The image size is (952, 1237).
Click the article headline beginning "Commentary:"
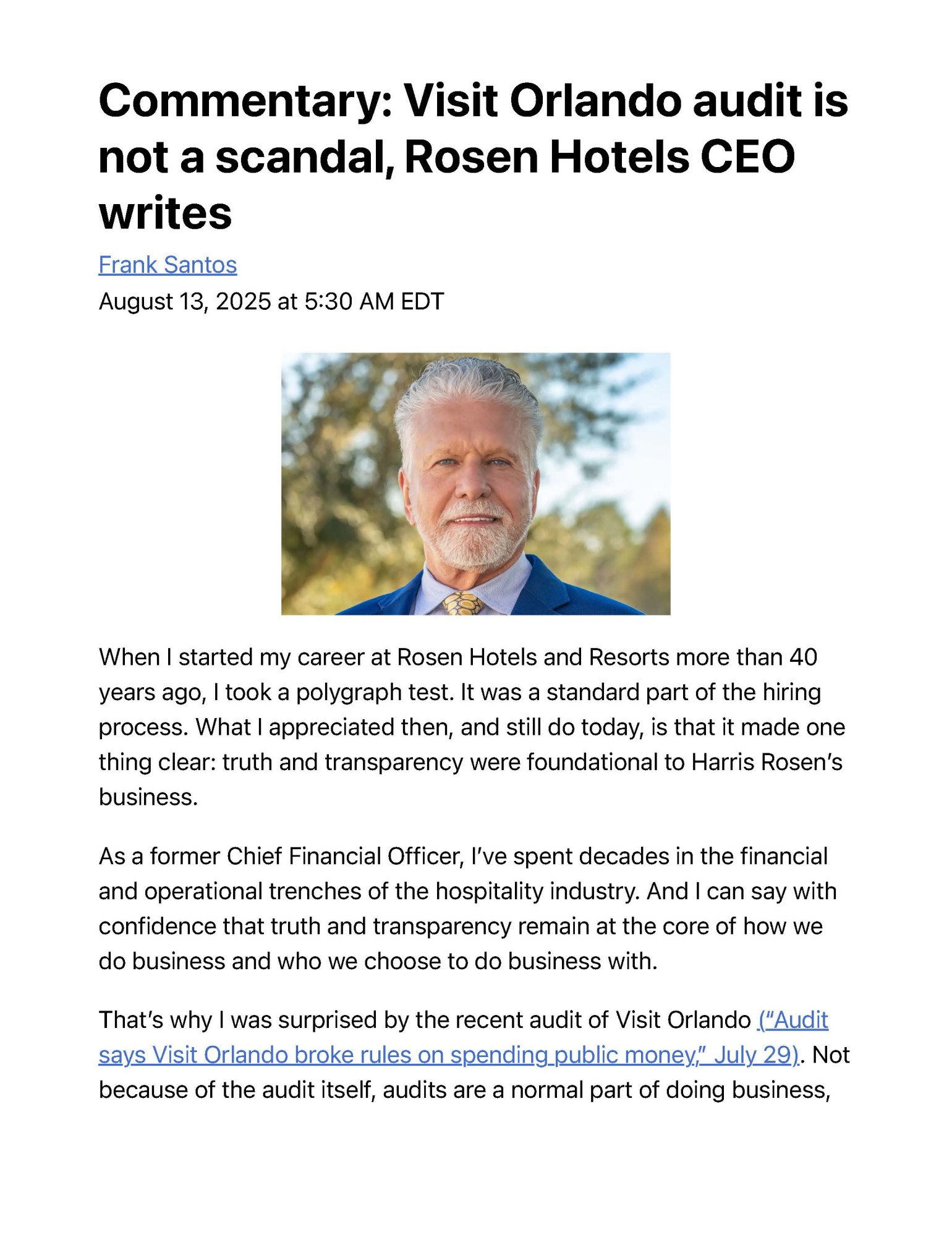pyautogui.click(x=474, y=156)
